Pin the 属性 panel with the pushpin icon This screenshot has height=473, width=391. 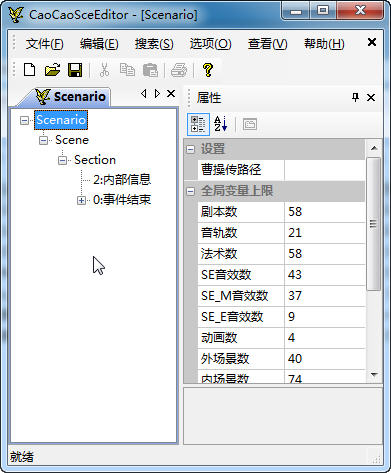[x=355, y=97]
